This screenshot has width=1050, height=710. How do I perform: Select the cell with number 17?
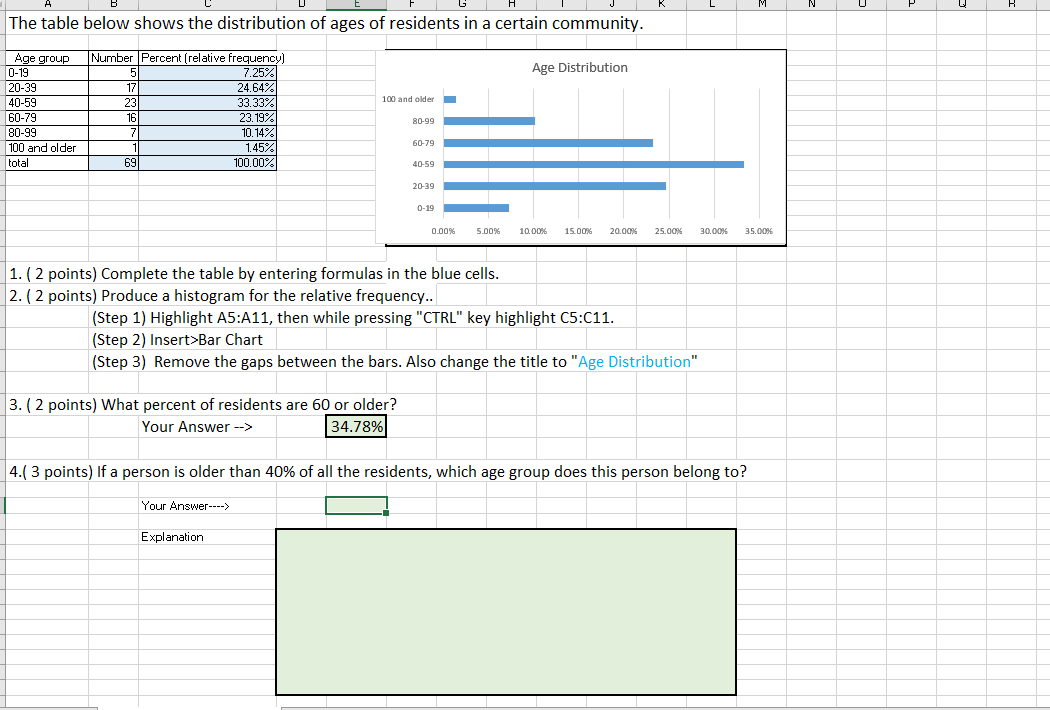coord(113,88)
